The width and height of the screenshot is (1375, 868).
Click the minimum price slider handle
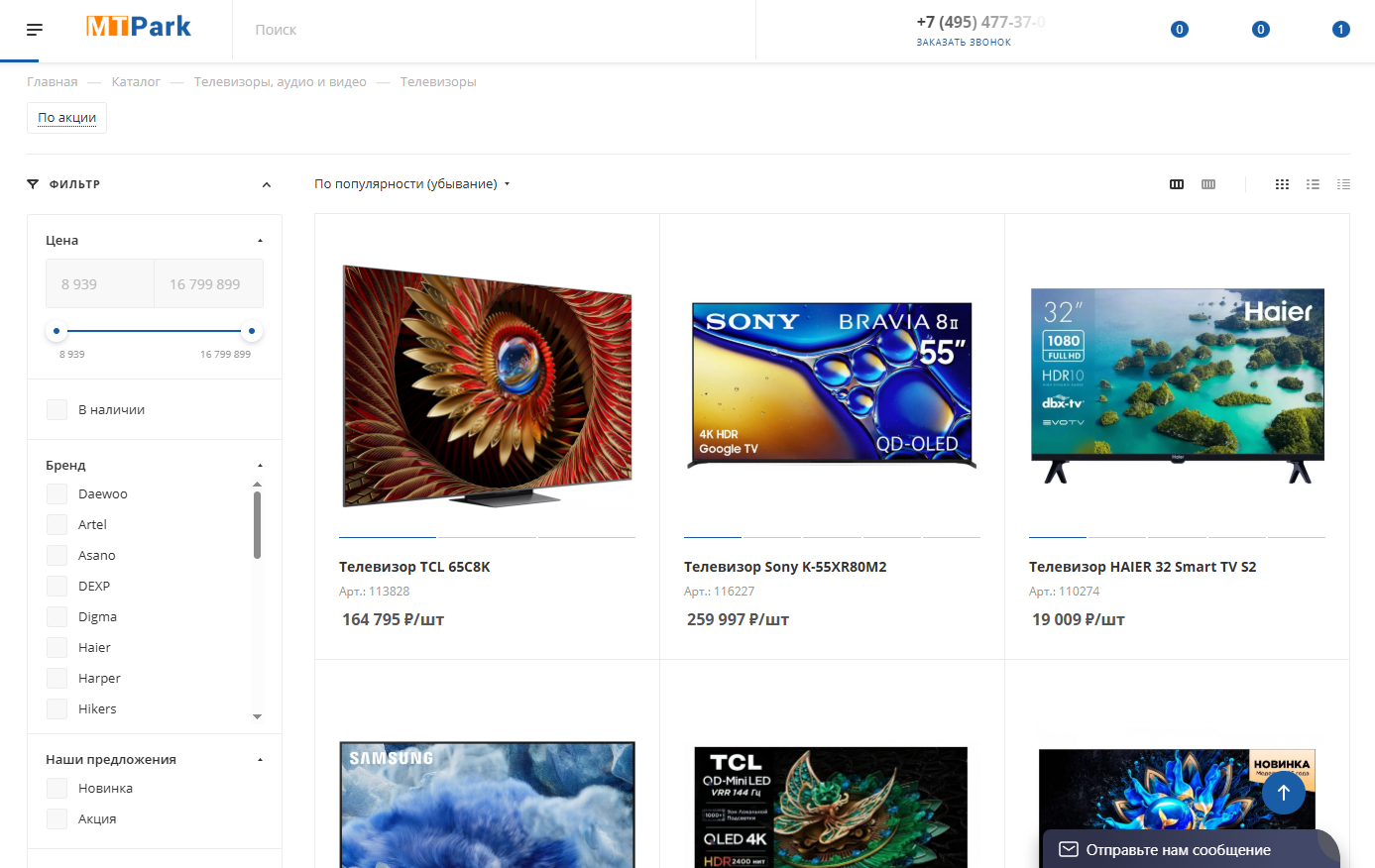pos(57,331)
